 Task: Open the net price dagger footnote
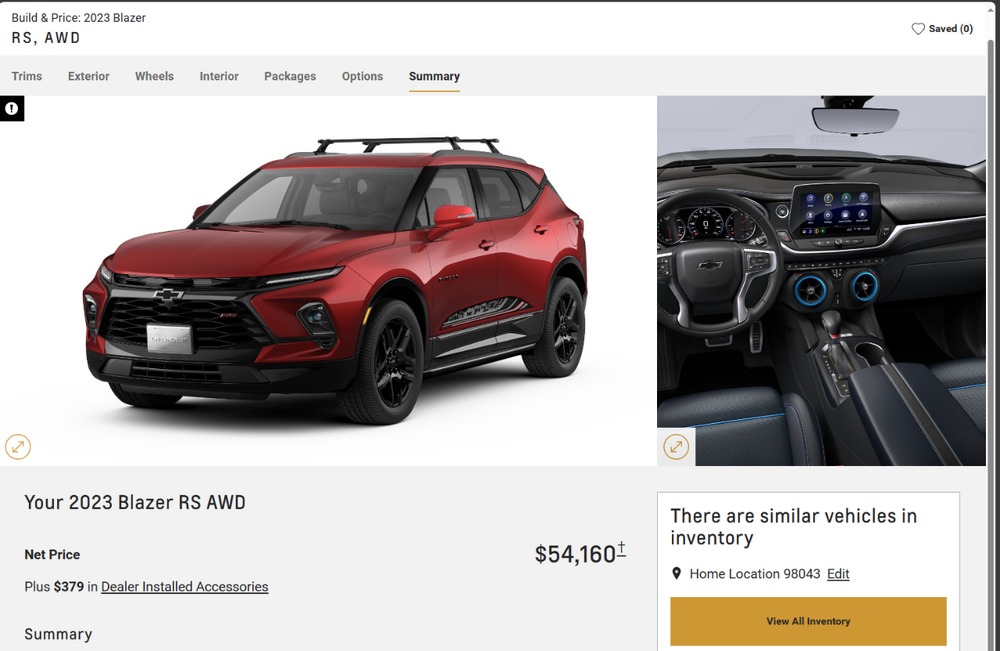coord(621,550)
